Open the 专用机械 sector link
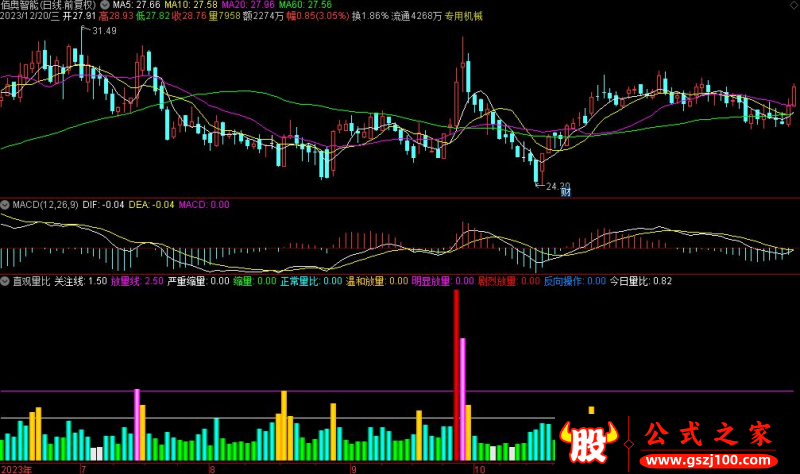Screen dimensions: 800x474 click(463, 16)
